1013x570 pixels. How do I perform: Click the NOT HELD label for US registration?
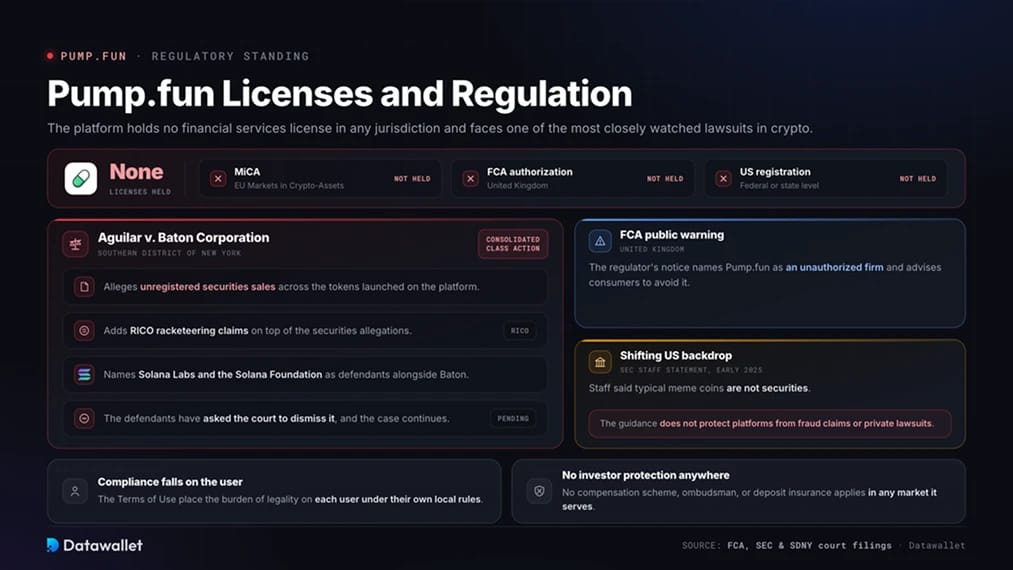coord(917,178)
